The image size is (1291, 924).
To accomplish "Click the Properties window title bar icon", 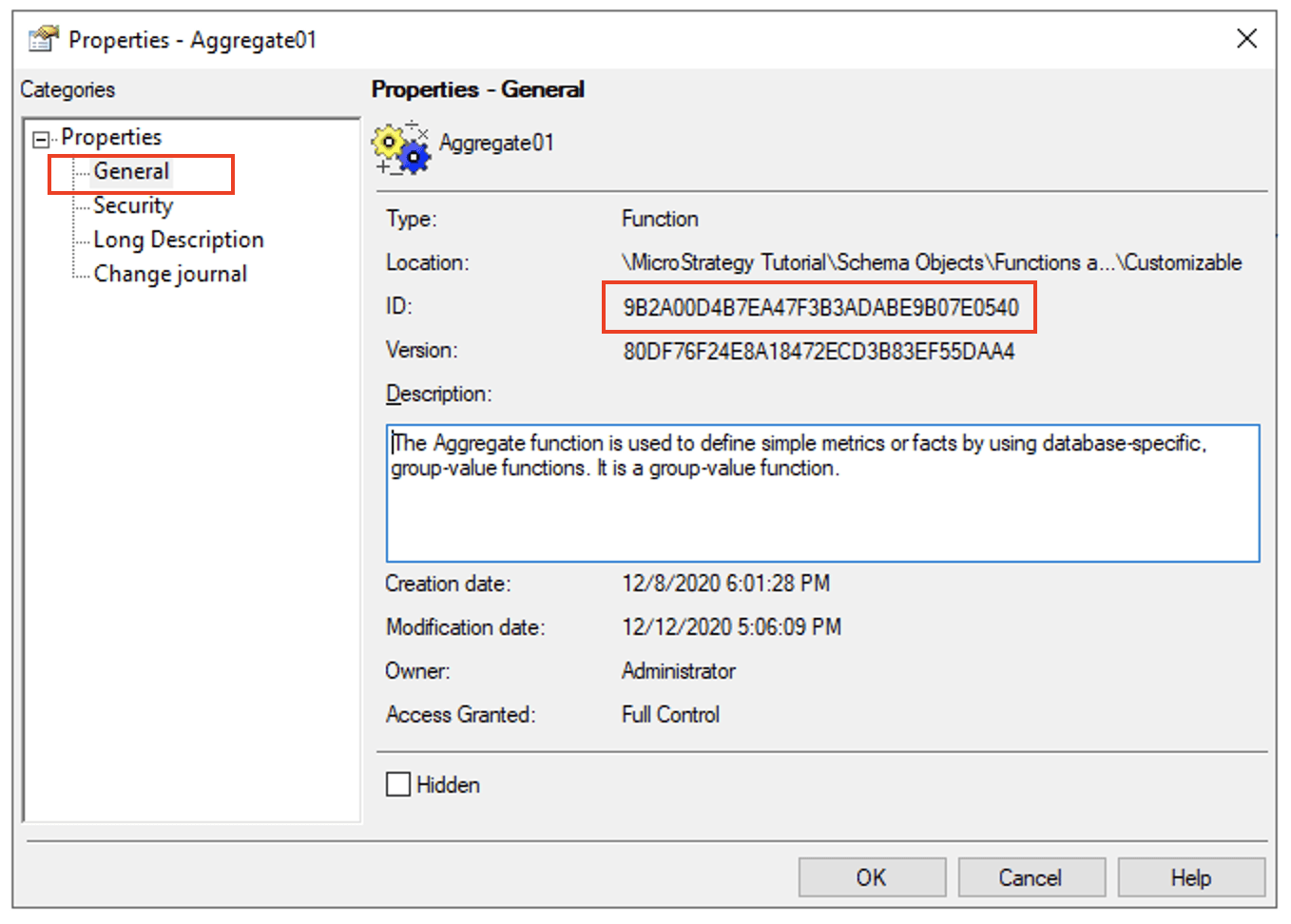I will 44,39.
